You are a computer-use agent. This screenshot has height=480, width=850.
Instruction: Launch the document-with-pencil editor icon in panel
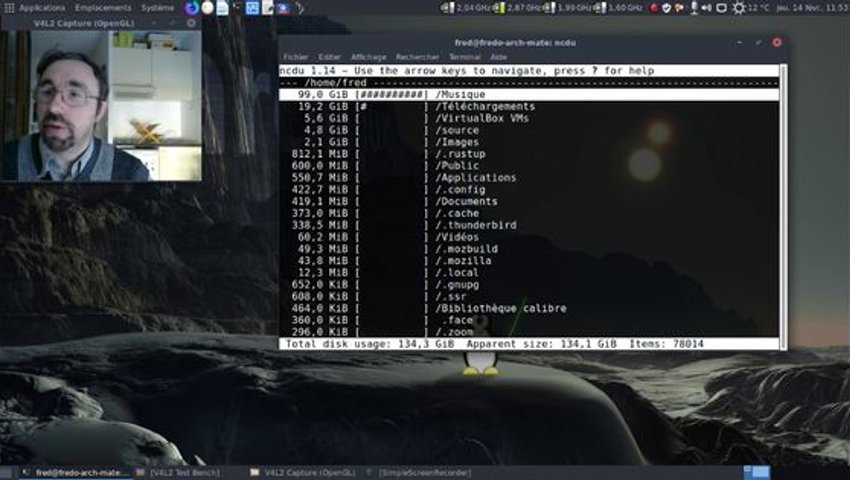click(268, 8)
